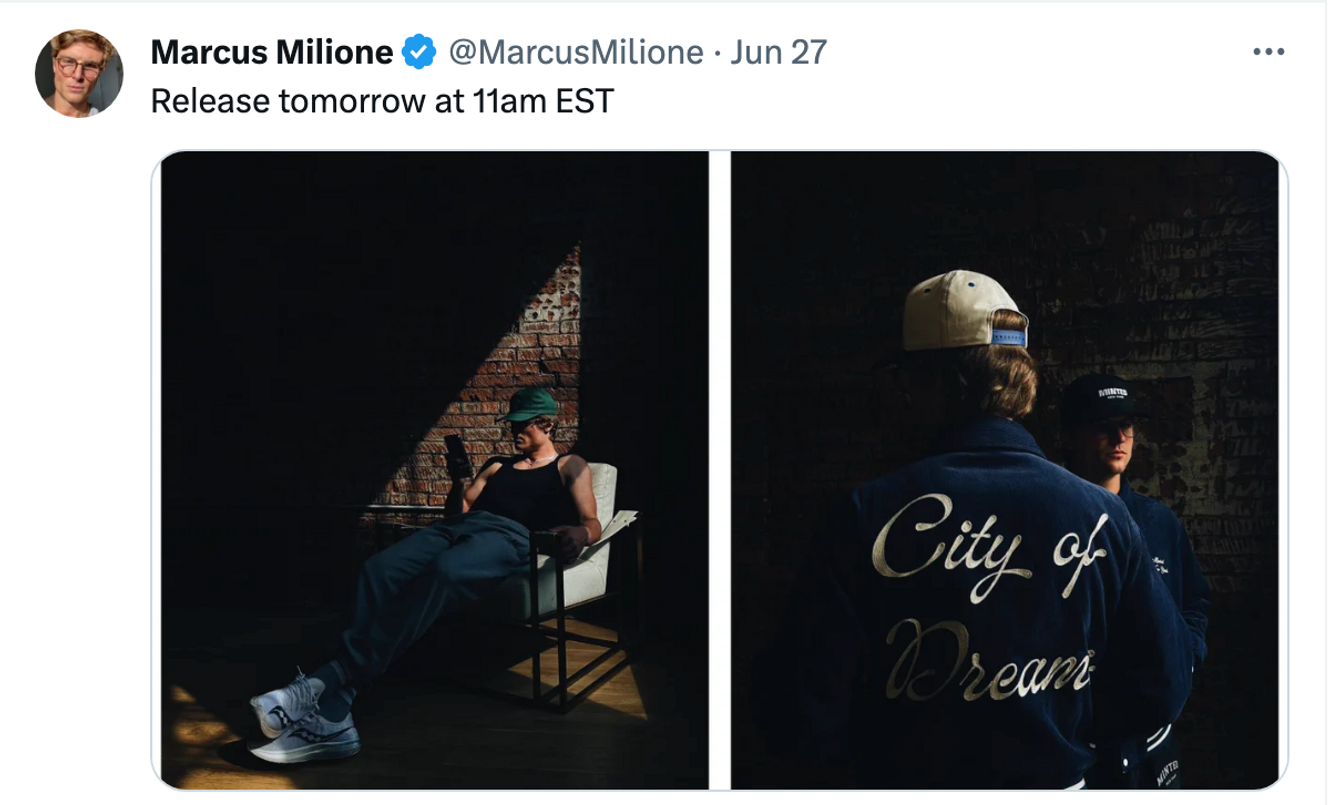This screenshot has width=1330, height=805.
Task: Open the @MarcusMilione handle link
Action: pos(576,51)
